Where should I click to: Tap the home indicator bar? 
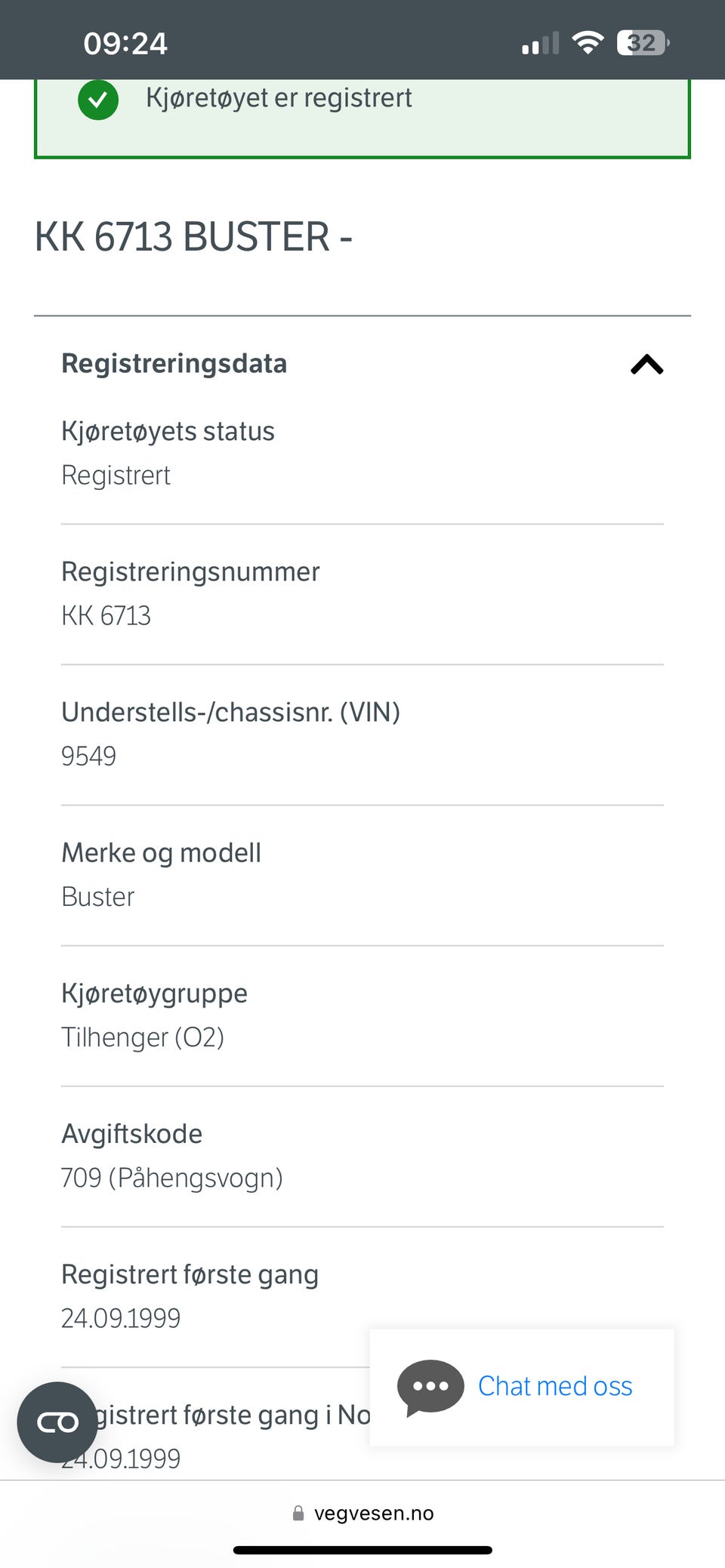pos(362,1550)
